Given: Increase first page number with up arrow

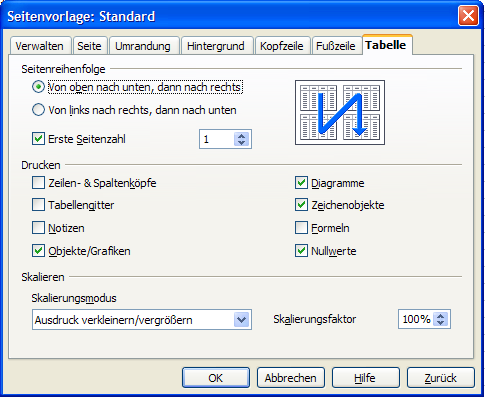Looking at the screenshot, I should [x=242, y=136].
